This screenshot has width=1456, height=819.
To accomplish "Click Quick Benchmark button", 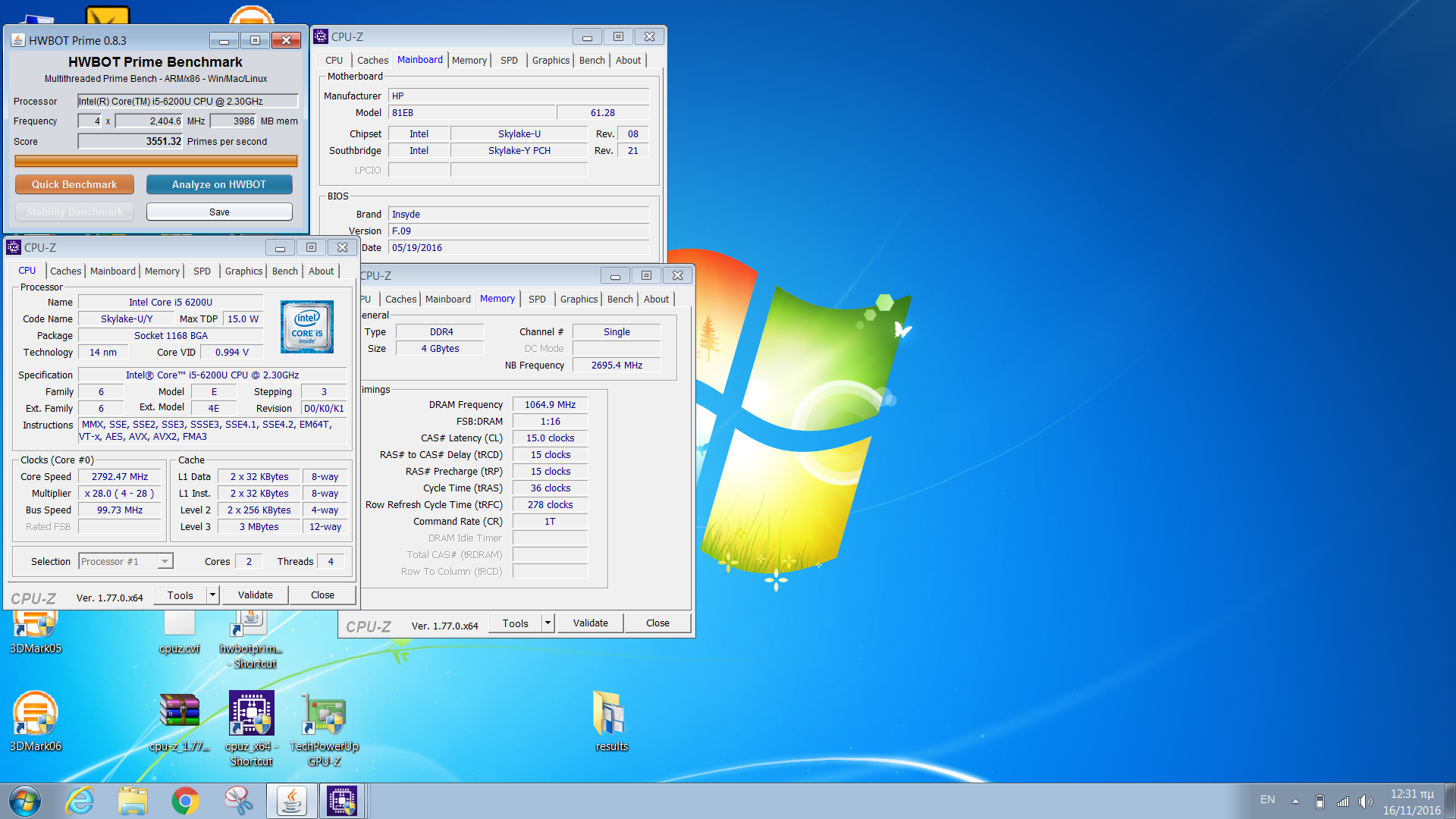I will click(x=74, y=184).
